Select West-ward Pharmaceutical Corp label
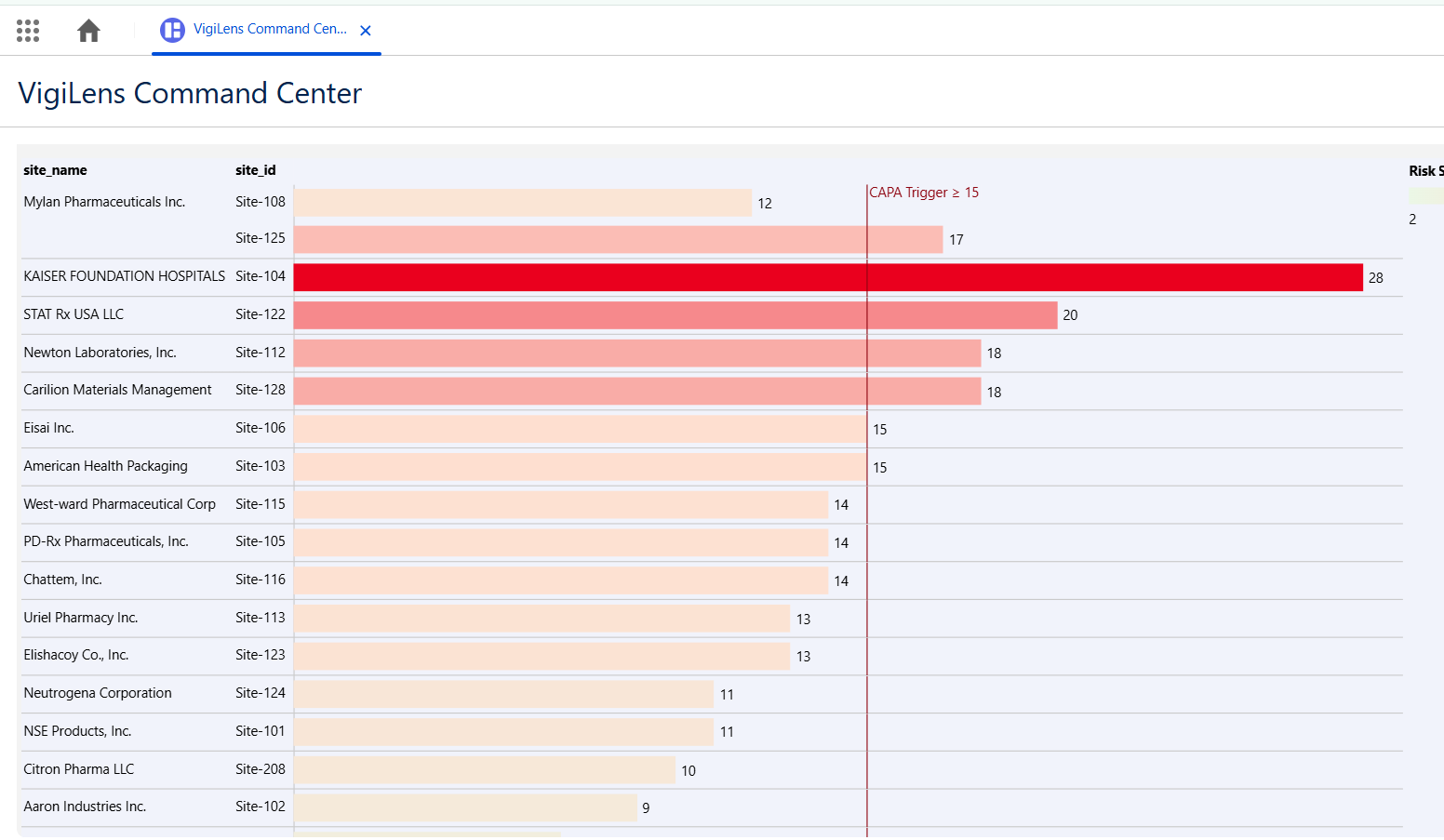1444x840 pixels. pyautogui.click(x=119, y=504)
